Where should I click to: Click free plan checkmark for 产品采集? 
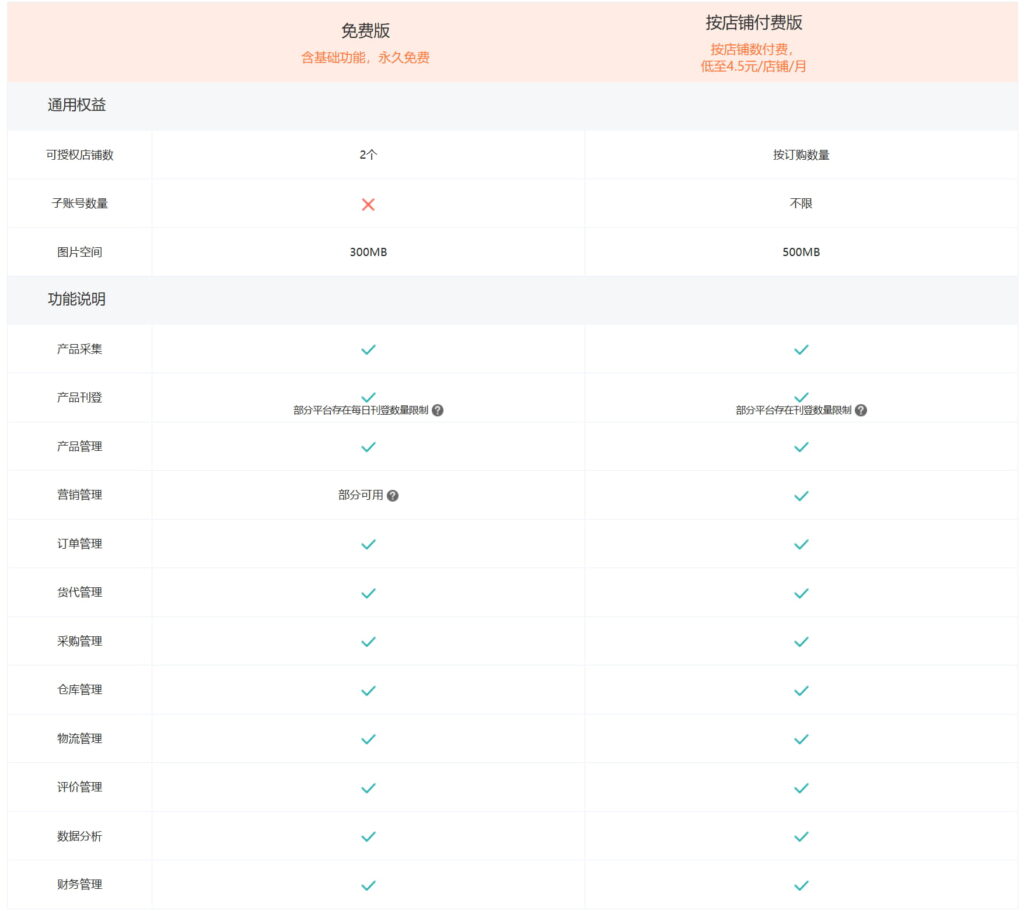[368, 350]
